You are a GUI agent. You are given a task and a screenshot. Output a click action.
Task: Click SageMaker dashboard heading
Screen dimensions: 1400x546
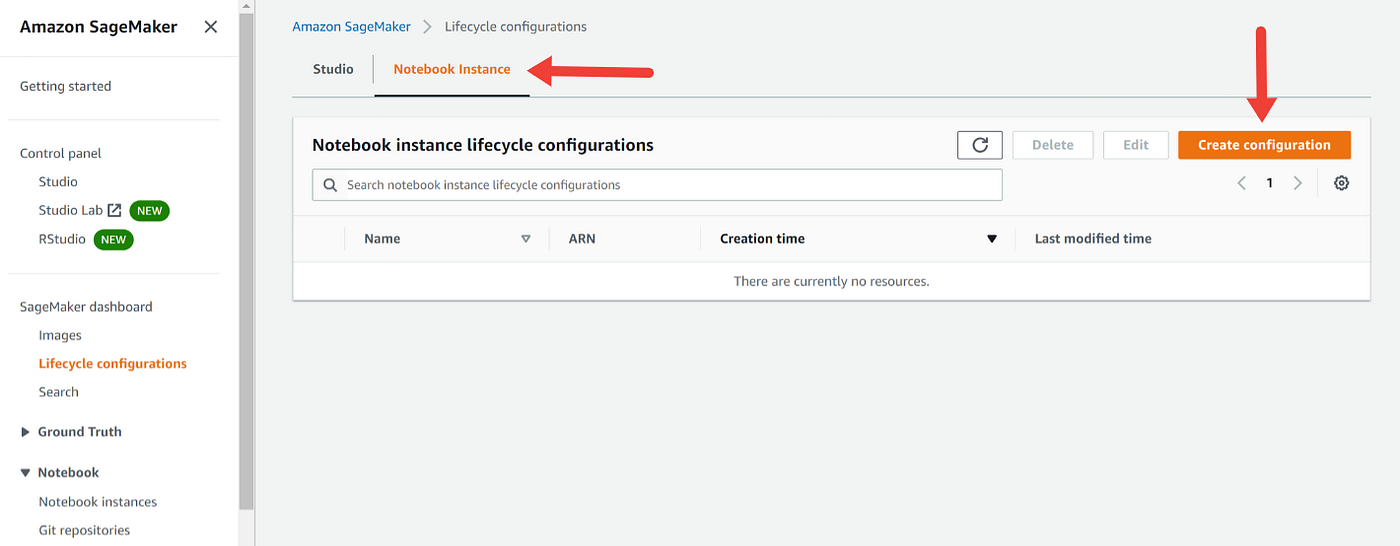click(86, 307)
